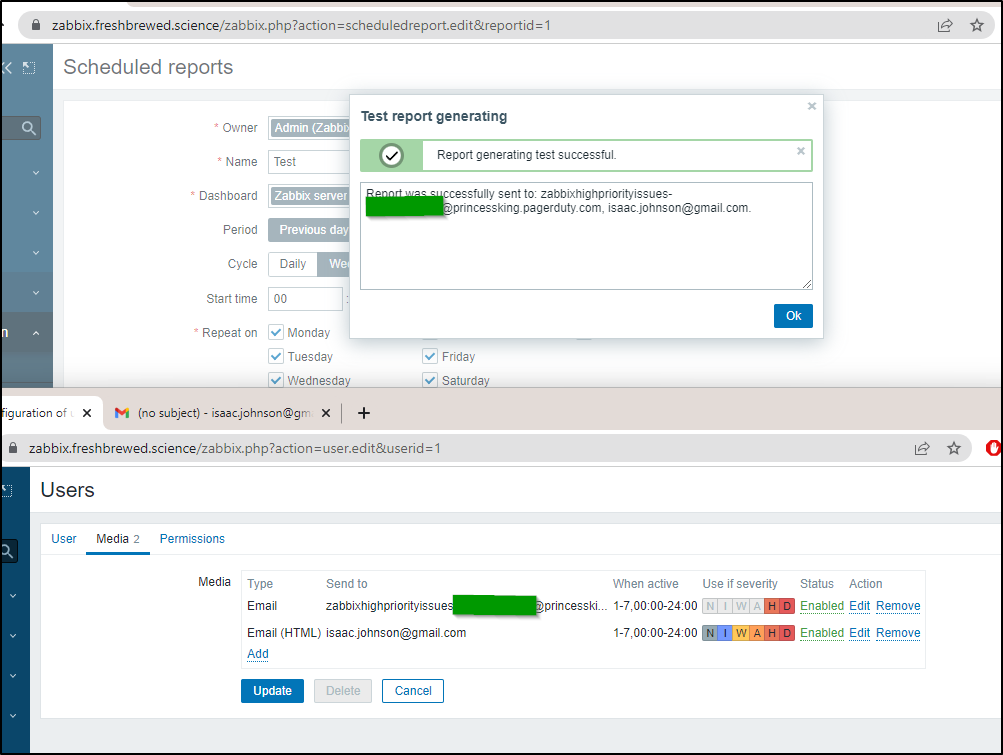
Task: Click orange H severity box in Email row
Action: (772, 606)
